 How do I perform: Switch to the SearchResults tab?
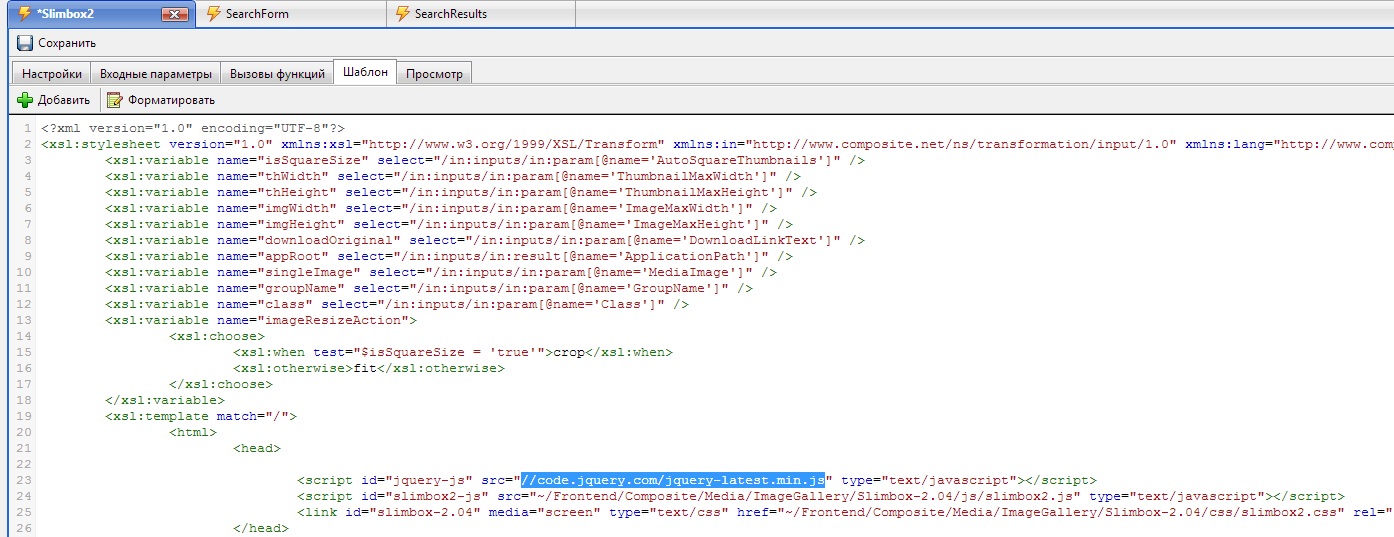click(x=451, y=14)
